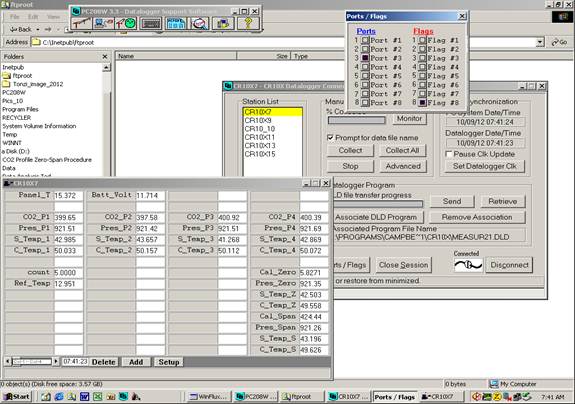The height and width of the screenshot is (404, 575).
Task: Toggle the Port #3 checkbox
Action: 365,58
